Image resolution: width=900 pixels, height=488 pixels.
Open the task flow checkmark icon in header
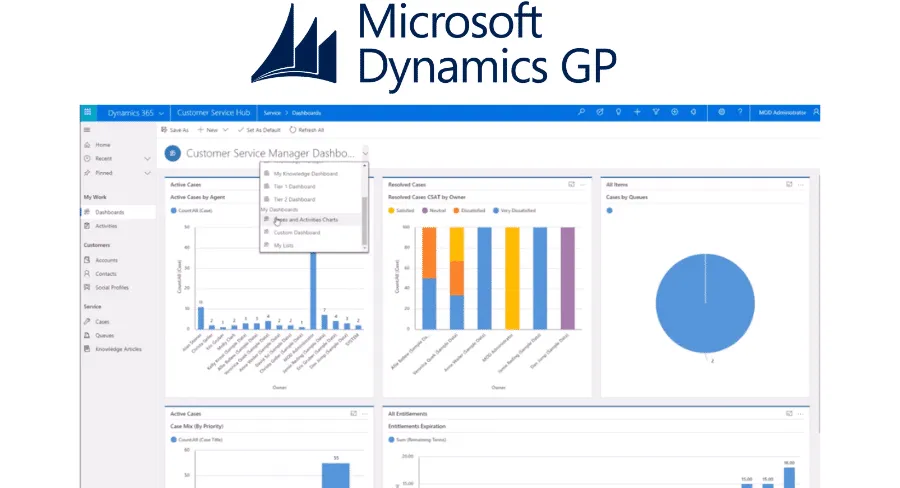click(600, 113)
